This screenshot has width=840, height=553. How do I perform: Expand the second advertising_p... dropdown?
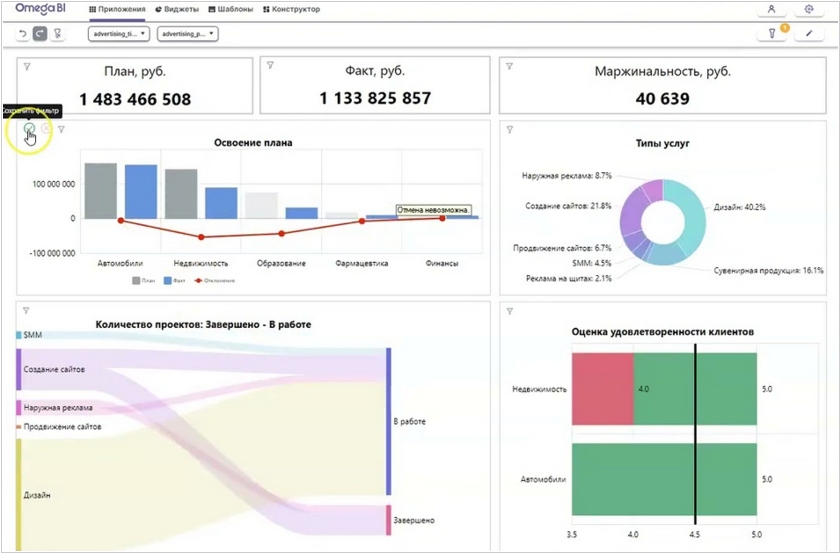[x=188, y=34]
